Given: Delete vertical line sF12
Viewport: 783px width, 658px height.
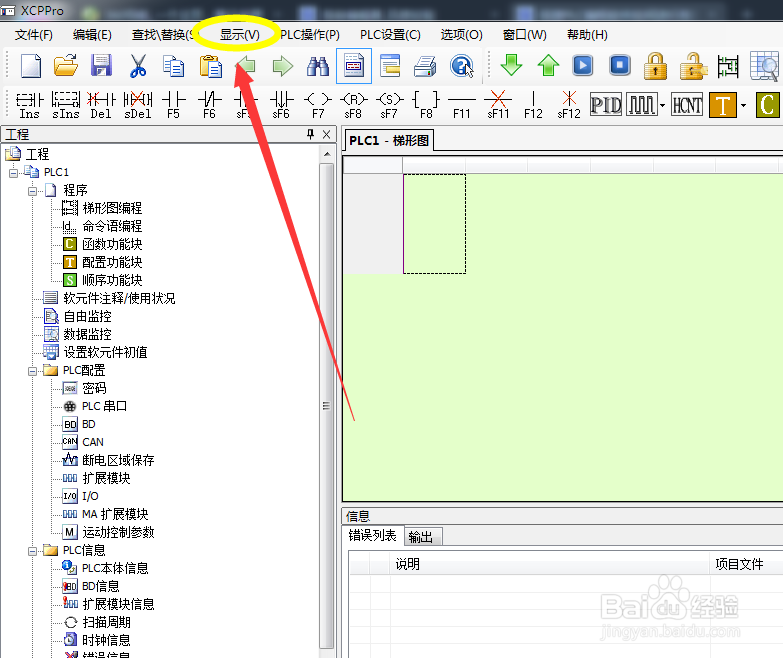Looking at the screenshot, I should click(569, 105).
